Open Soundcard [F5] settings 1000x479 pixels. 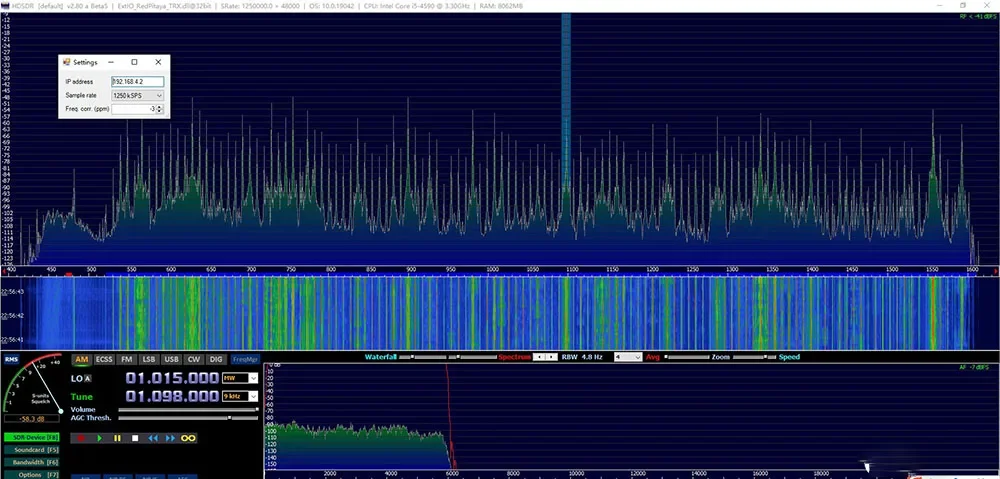[x=31, y=450]
